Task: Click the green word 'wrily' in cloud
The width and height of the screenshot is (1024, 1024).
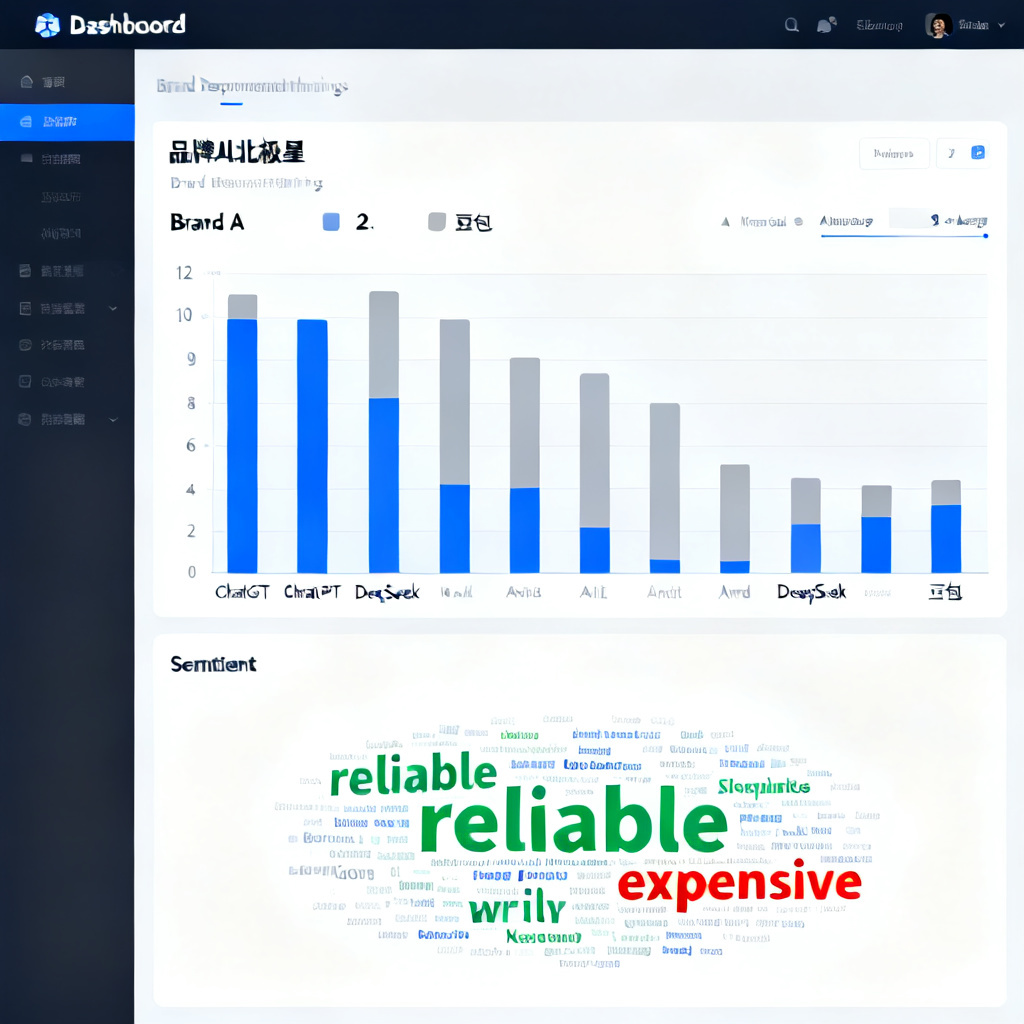Action: click(517, 906)
